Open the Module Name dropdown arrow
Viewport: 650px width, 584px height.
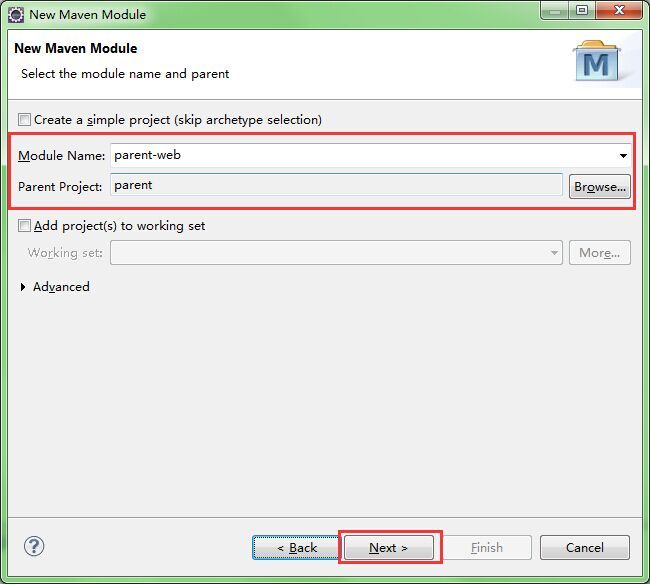click(623, 156)
